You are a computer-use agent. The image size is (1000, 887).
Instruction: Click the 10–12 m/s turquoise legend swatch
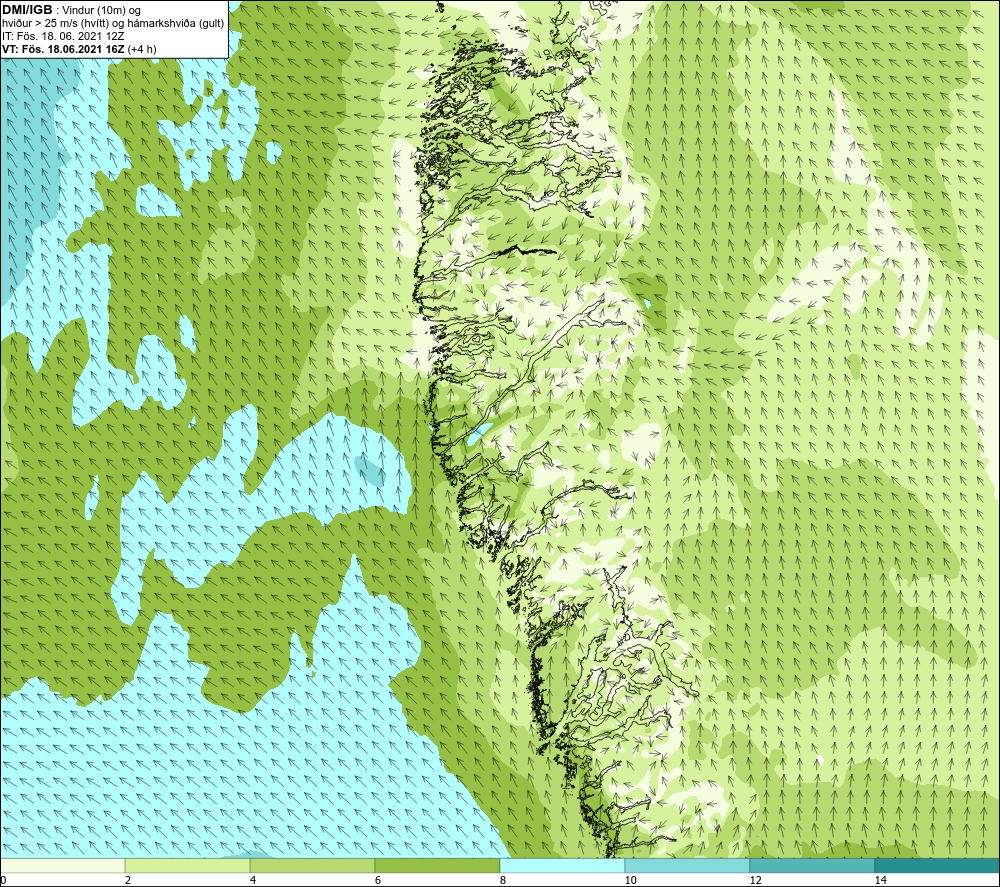[688, 865]
